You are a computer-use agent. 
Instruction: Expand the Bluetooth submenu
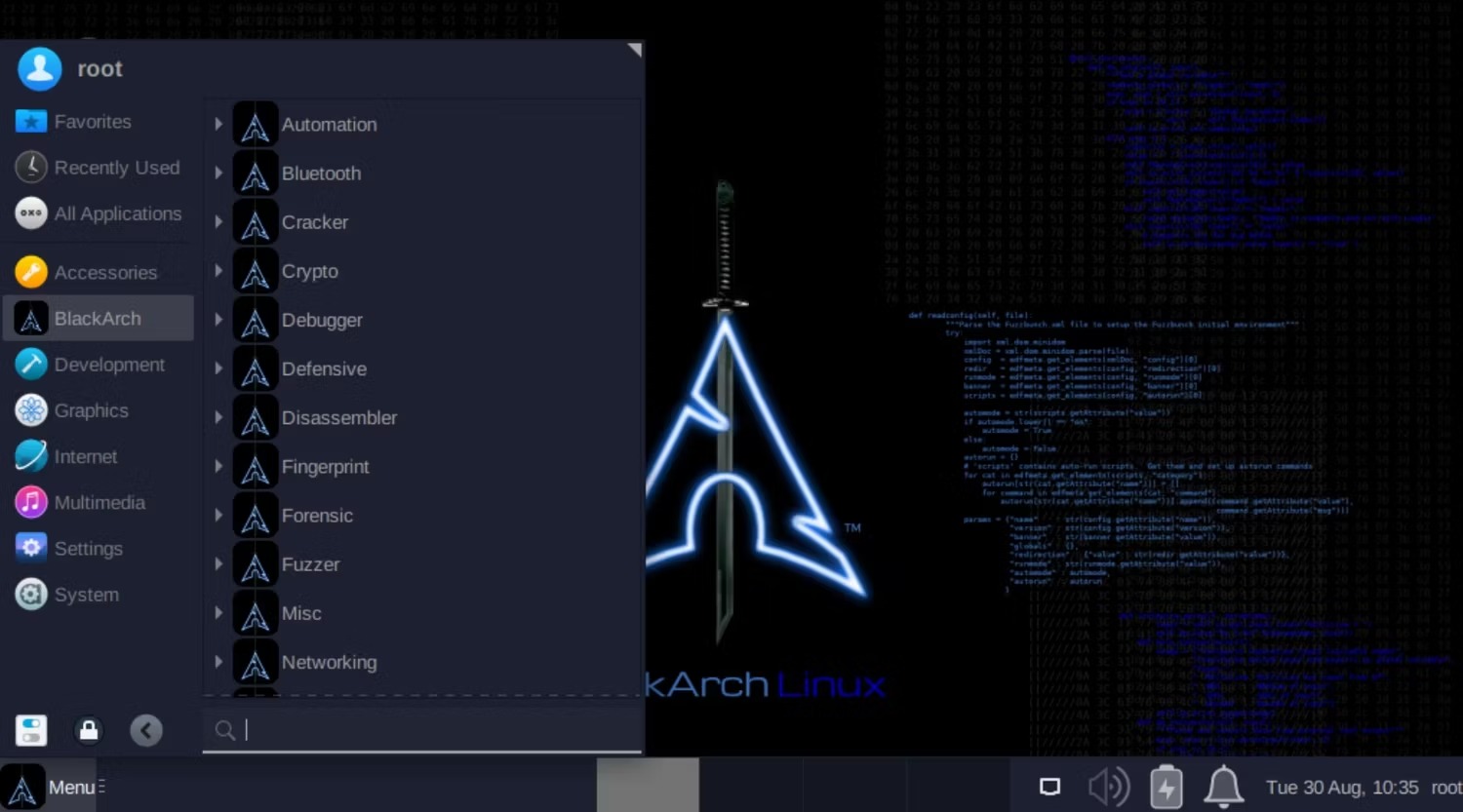(217, 173)
